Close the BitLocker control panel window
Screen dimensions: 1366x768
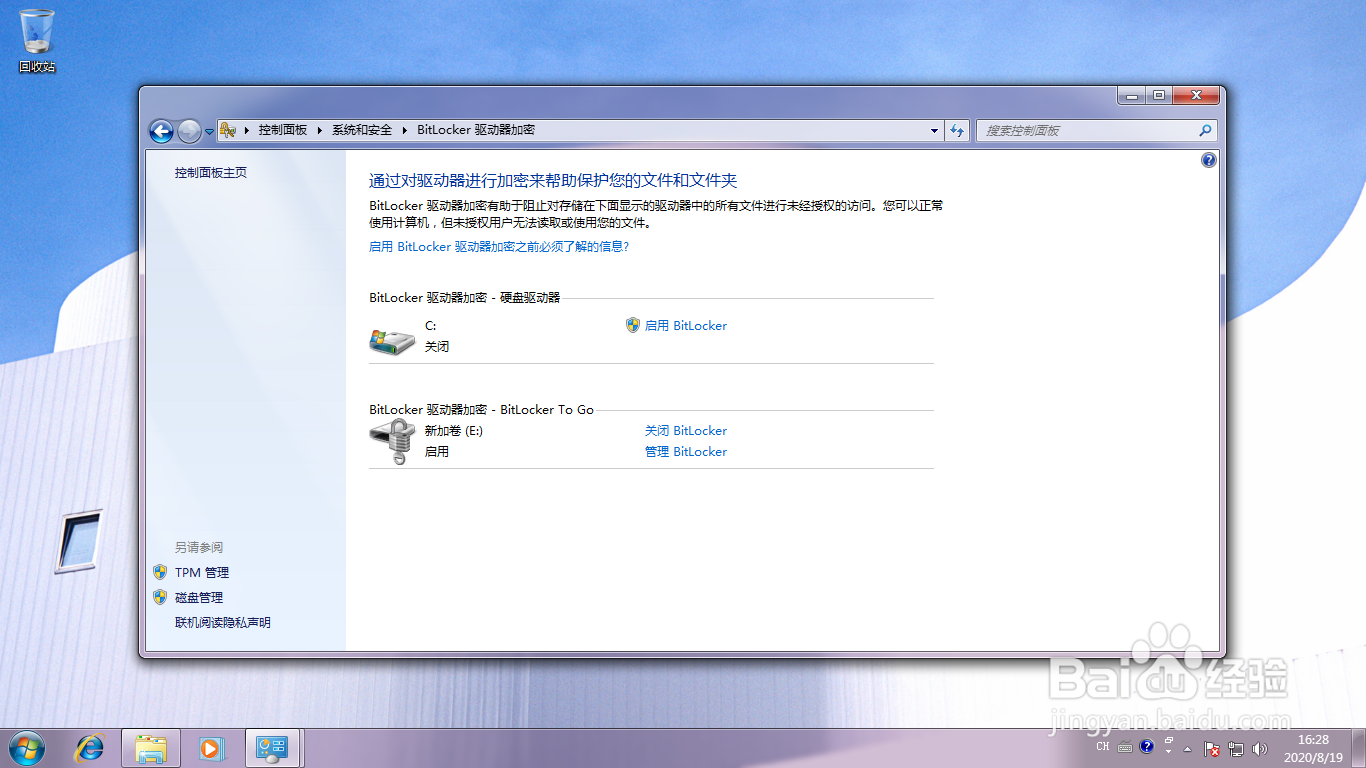click(1196, 96)
